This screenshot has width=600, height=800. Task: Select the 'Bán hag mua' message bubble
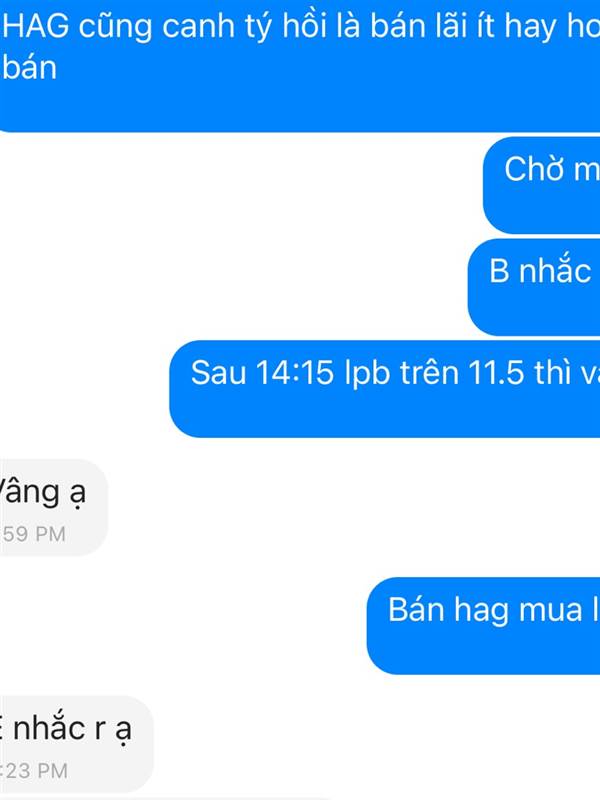[483, 626]
